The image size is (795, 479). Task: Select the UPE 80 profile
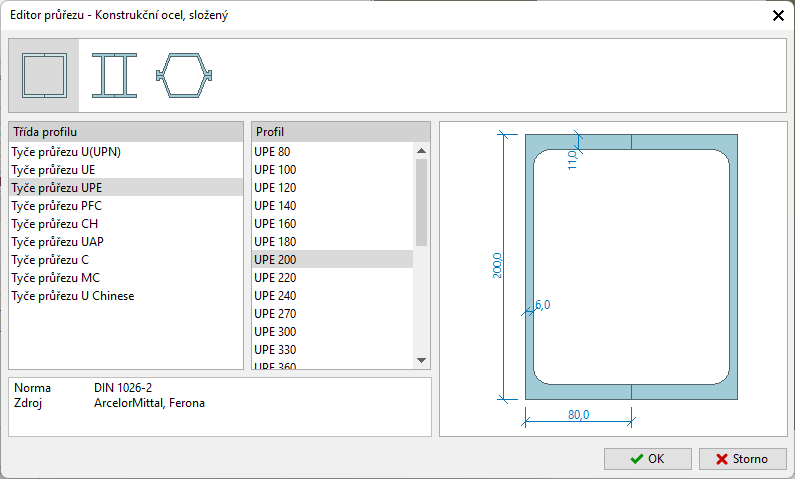(x=273, y=152)
